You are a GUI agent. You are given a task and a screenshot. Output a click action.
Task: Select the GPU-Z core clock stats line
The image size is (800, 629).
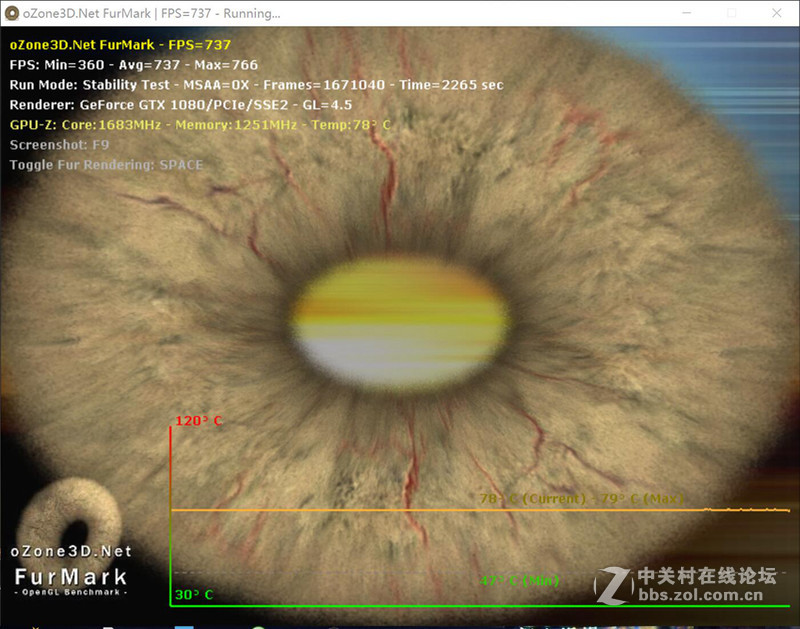coord(200,124)
